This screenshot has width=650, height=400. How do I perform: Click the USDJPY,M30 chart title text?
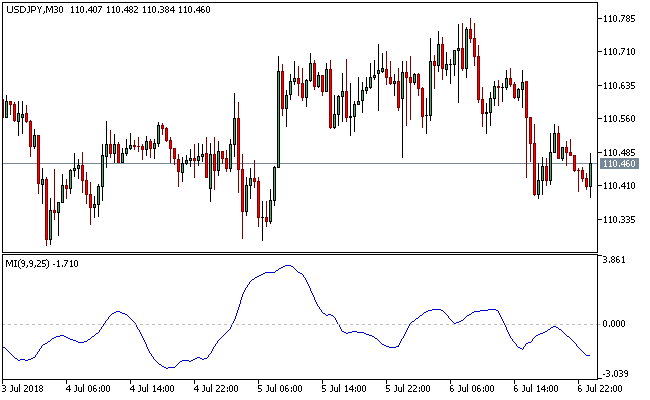(35, 10)
